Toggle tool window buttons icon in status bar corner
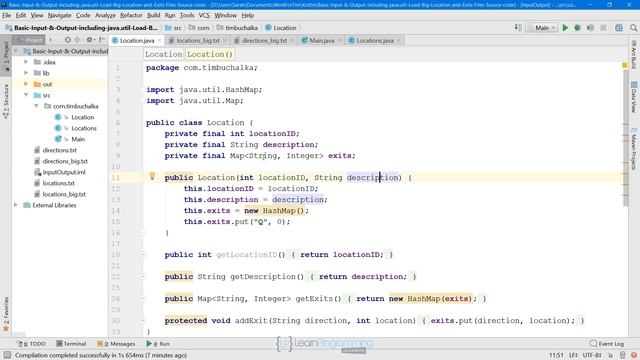 (x=7, y=355)
